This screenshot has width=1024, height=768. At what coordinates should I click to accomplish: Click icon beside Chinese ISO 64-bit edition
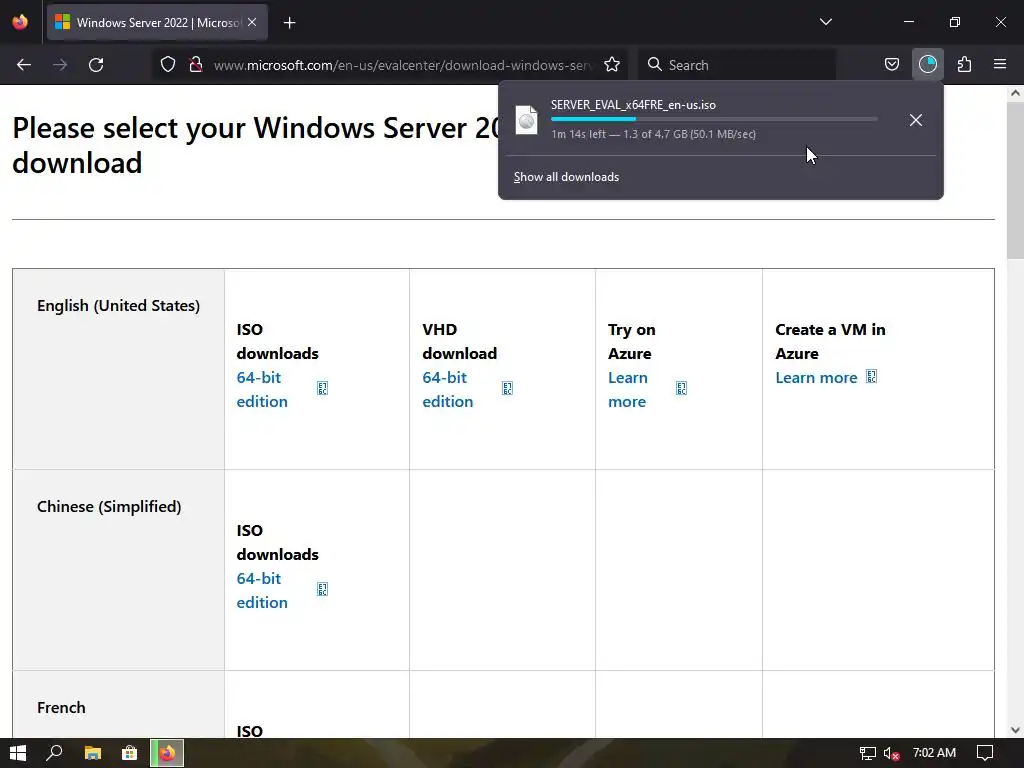[x=322, y=589]
